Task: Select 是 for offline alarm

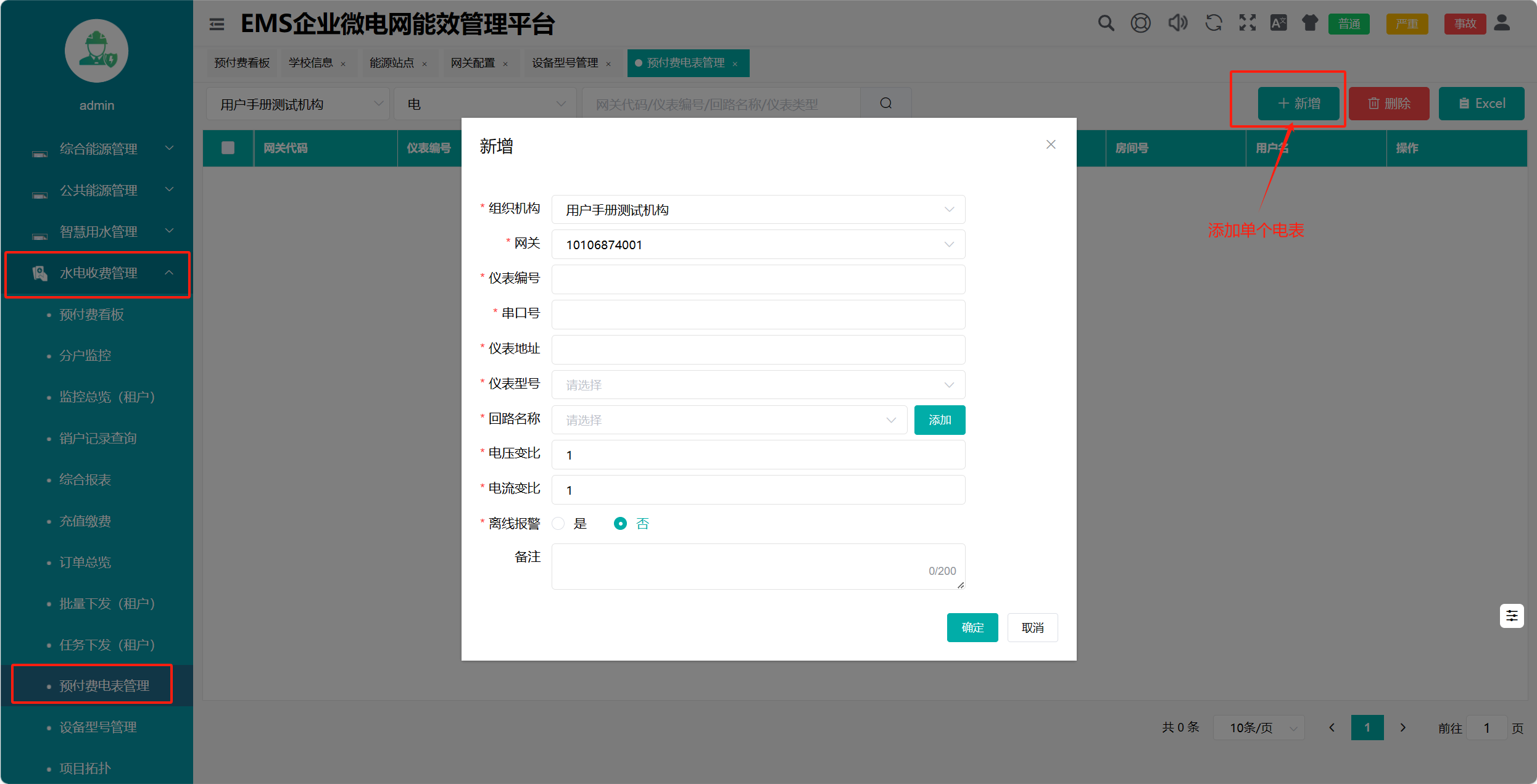Action: click(558, 524)
